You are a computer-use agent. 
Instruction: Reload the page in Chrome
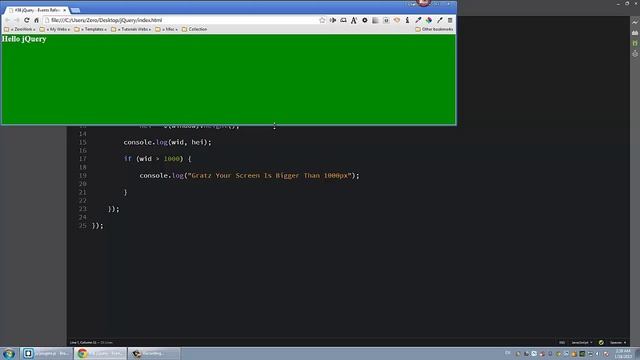(x=27, y=20)
